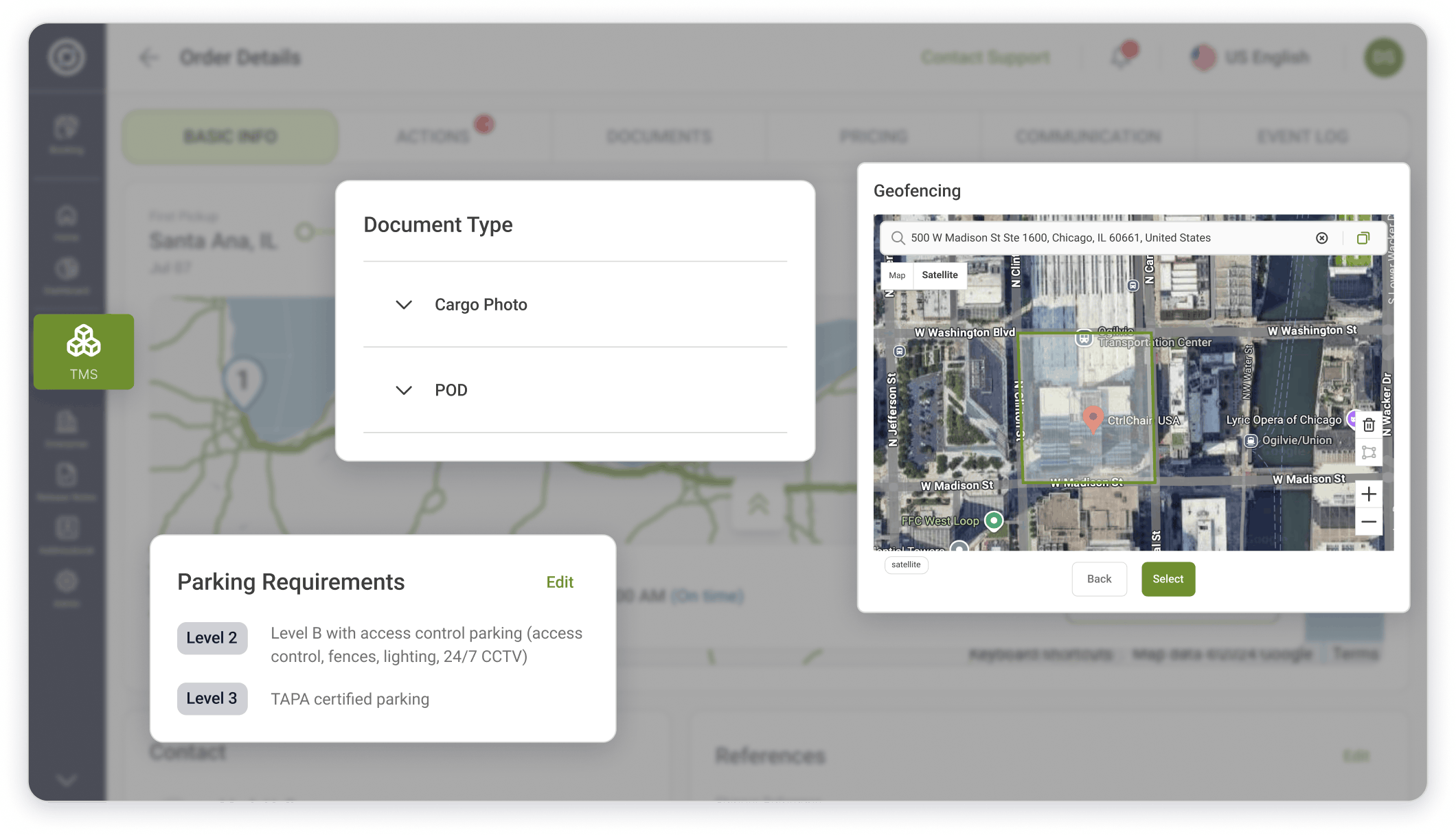Click the search magnifier in geofencing address bar
1456x835 pixels.
coord(898,238)
